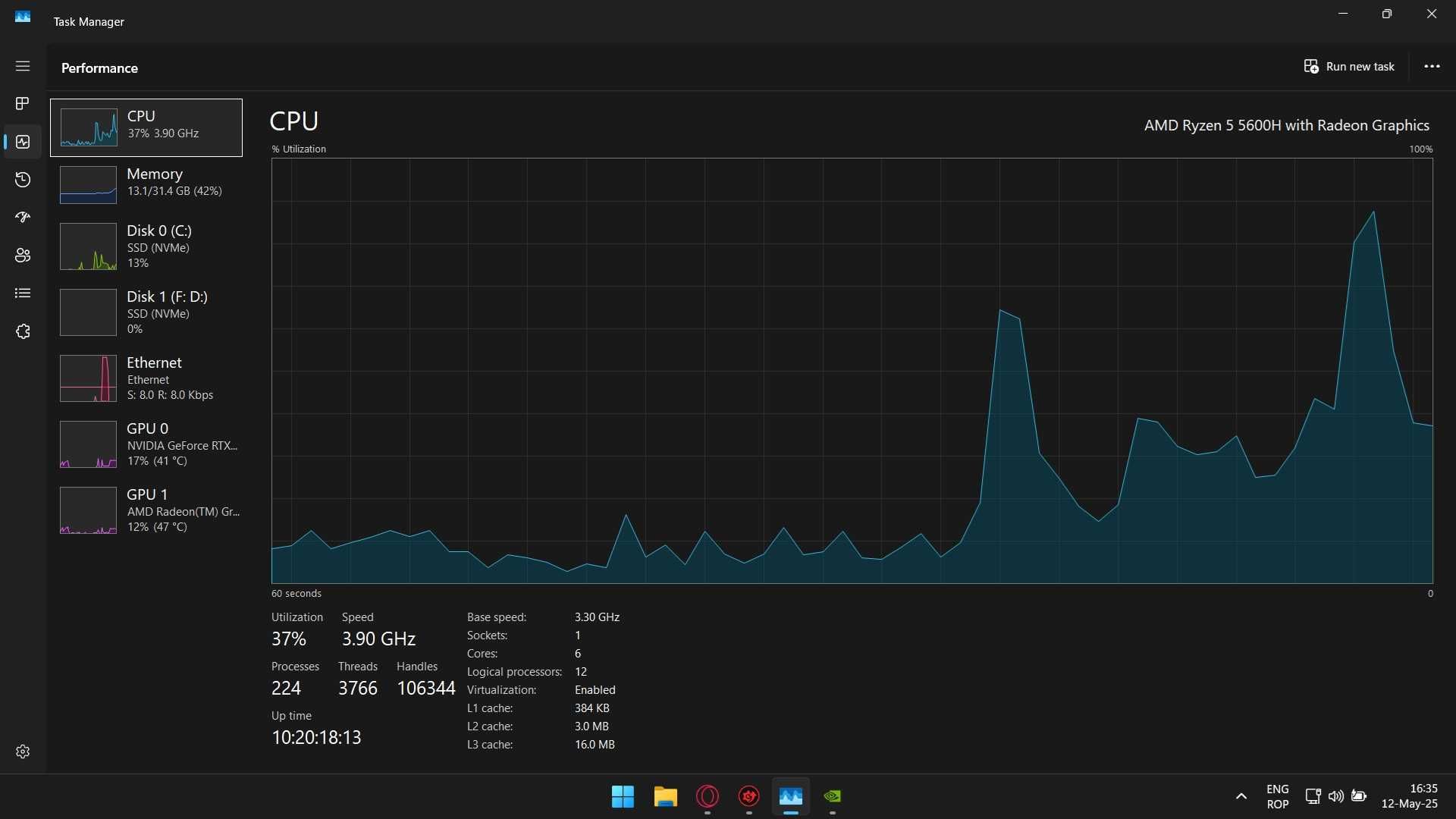Select the CPU performance item
Viewport: 1456px width, 819px height.
click(146, 127)
